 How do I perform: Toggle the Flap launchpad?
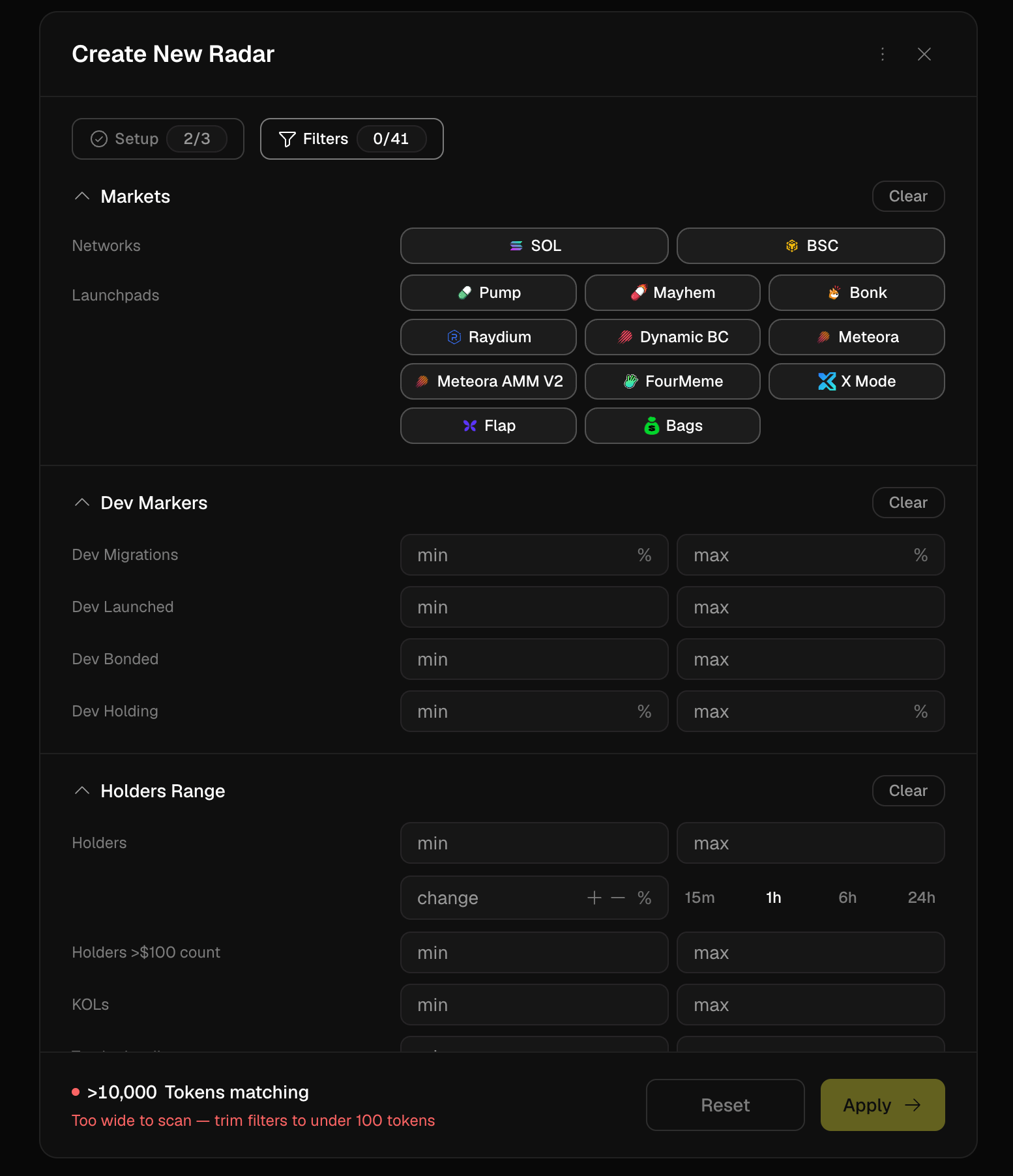[488, 426]
